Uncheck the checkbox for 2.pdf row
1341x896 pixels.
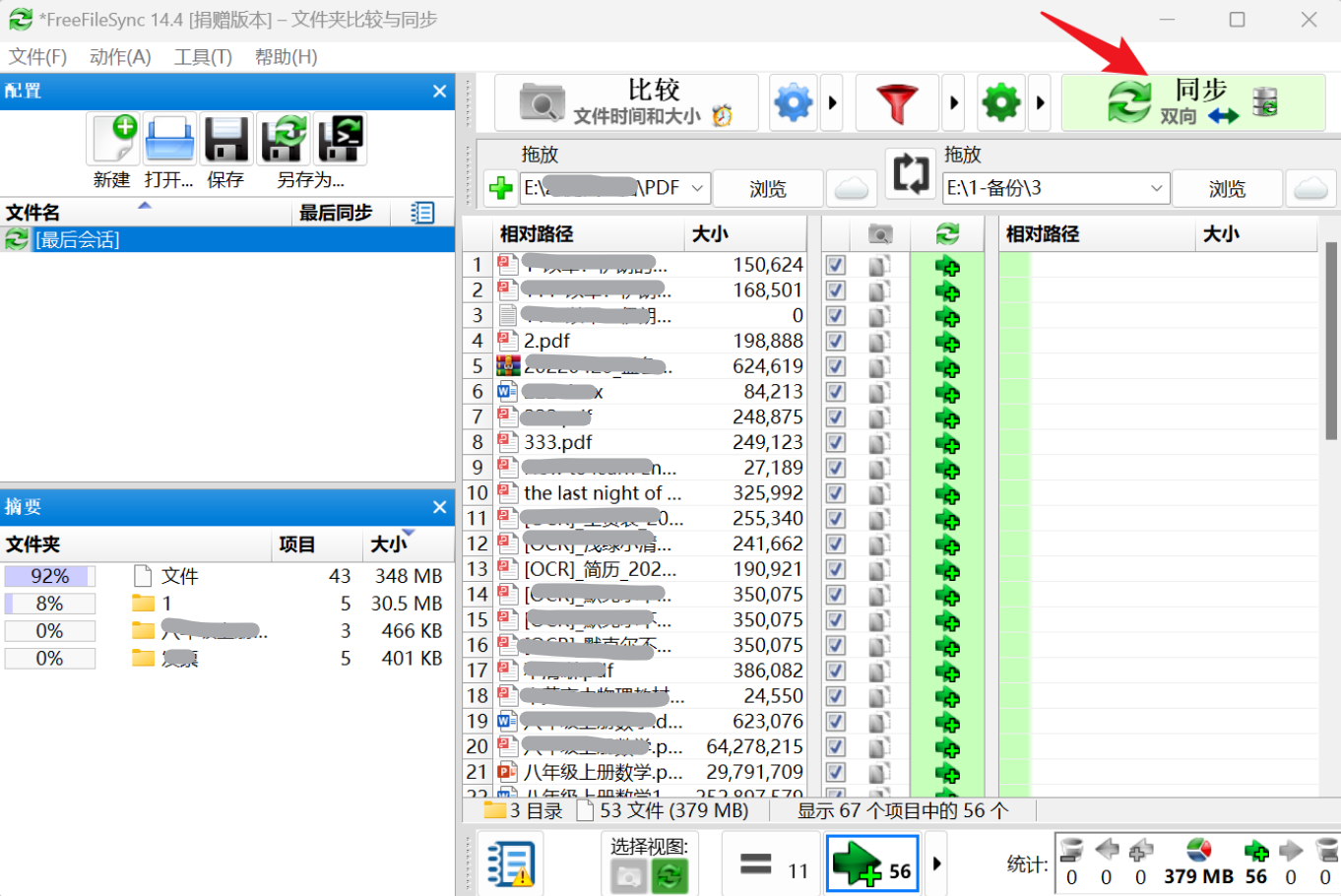pos(836,341)
